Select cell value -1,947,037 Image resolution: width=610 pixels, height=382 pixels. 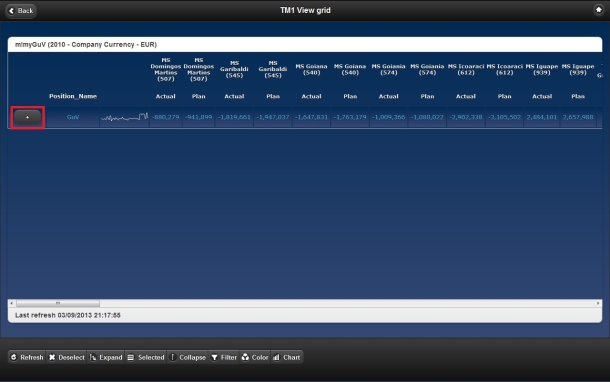[273, 117]
